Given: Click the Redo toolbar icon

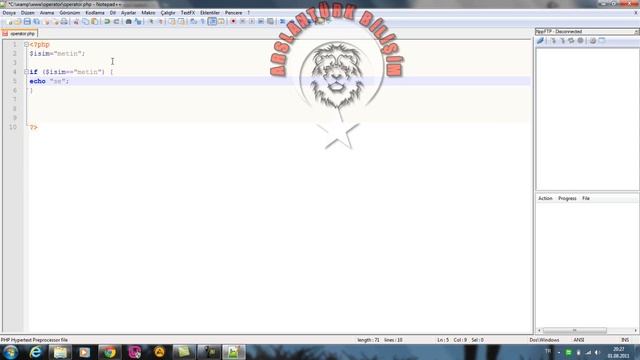Looking at the screenshot, I should point(116,21).
